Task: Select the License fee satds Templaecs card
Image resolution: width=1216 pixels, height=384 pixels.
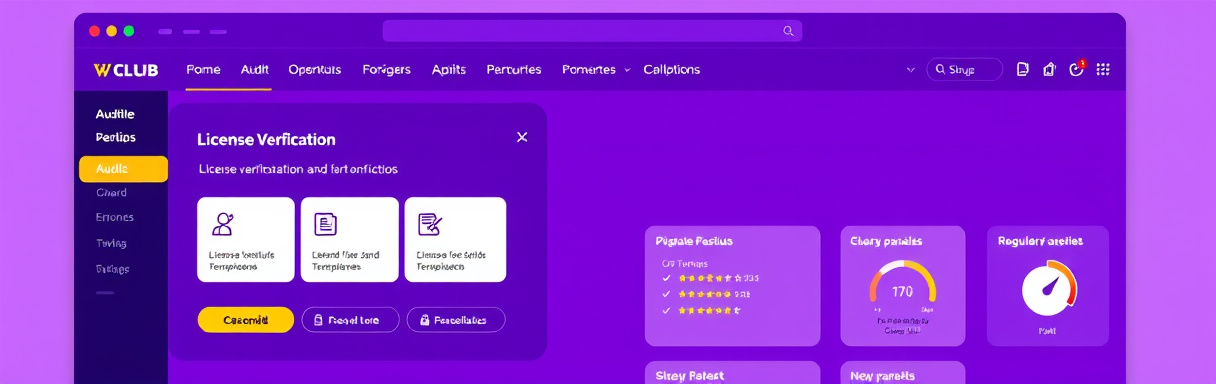Action: [x=455, y=240]
